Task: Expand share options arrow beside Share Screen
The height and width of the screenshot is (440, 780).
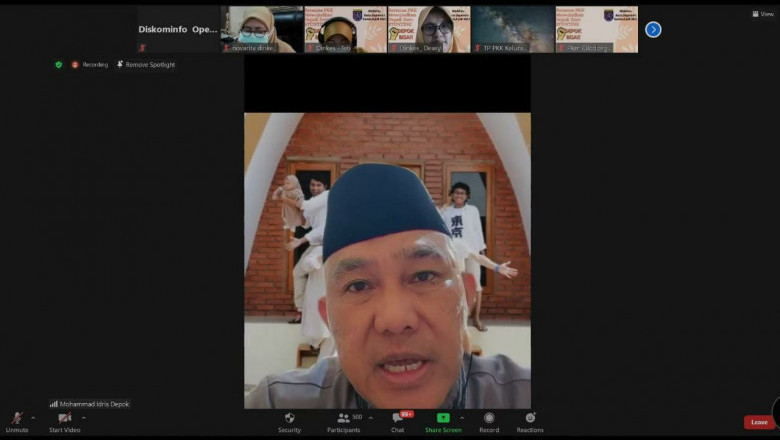Action: [461, 417]
